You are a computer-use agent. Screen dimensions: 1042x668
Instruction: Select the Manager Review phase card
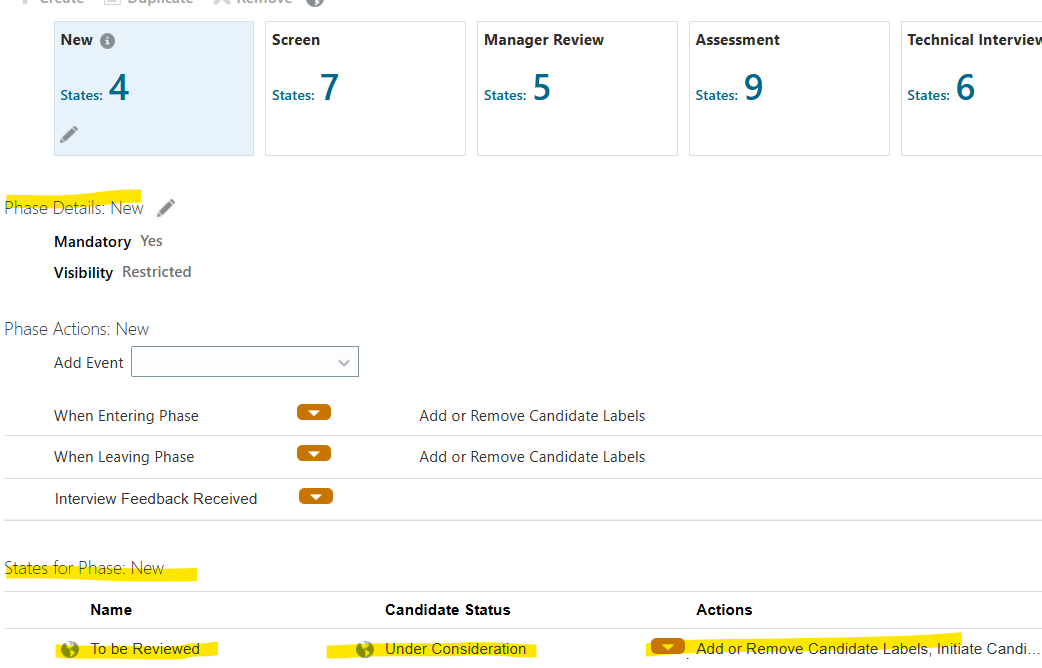point(577,88)
